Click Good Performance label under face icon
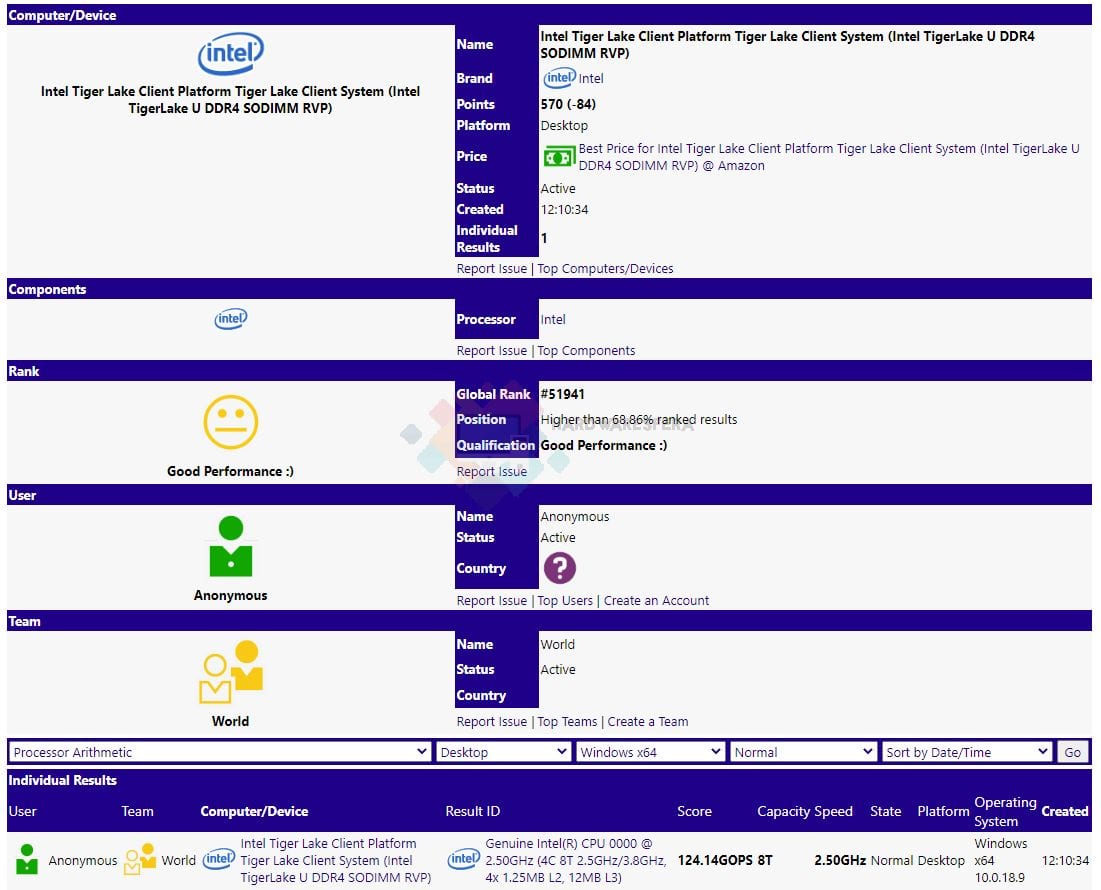The width and height of the screenshot is (1101, 890). click(230, 472)
